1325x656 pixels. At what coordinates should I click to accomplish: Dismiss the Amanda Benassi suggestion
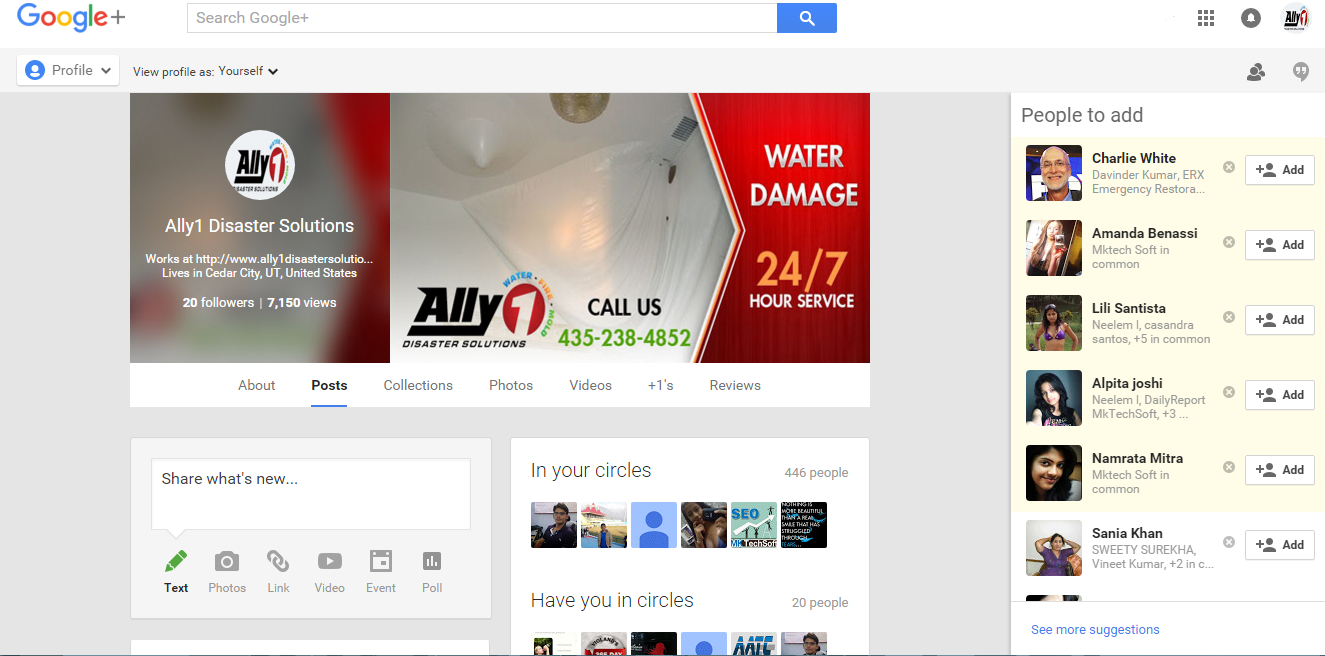click(x=1229, y=242)
